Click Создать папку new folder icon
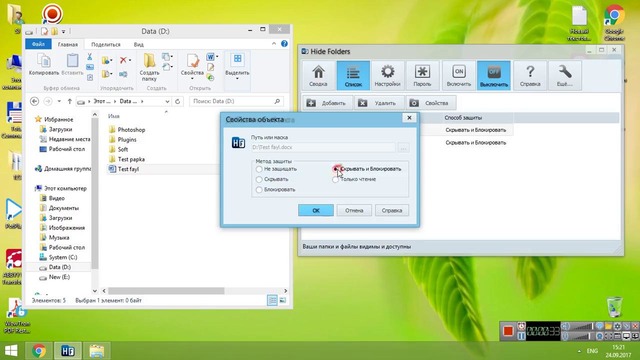The width and height of the screenshot is (640, 360). pyautogui.click(x=149, y=67)
